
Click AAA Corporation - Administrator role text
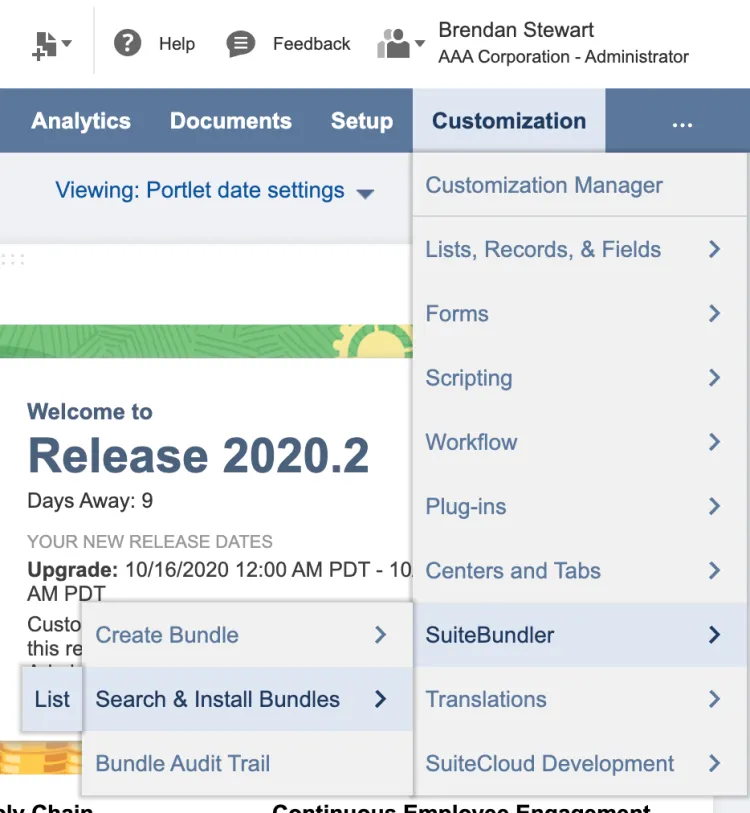coord(563,57)
